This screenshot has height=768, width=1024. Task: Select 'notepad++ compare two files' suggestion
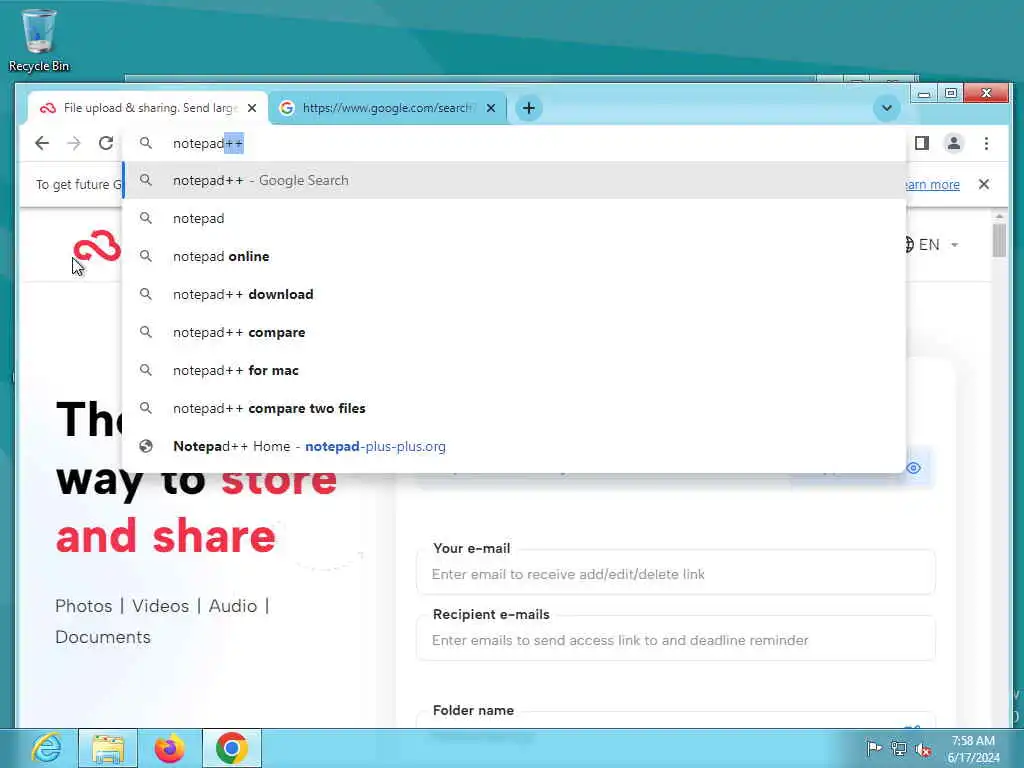(x=515, y=408)
